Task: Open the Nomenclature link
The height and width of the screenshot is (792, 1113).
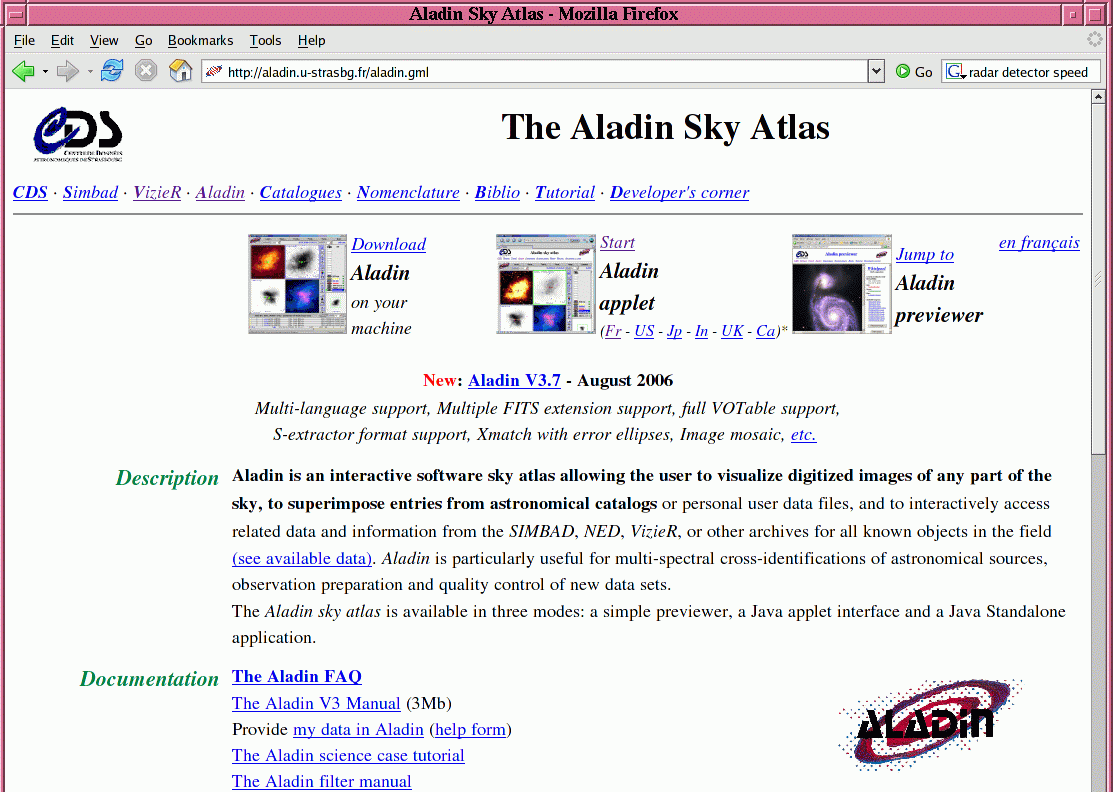Action: tap(408, 192)
